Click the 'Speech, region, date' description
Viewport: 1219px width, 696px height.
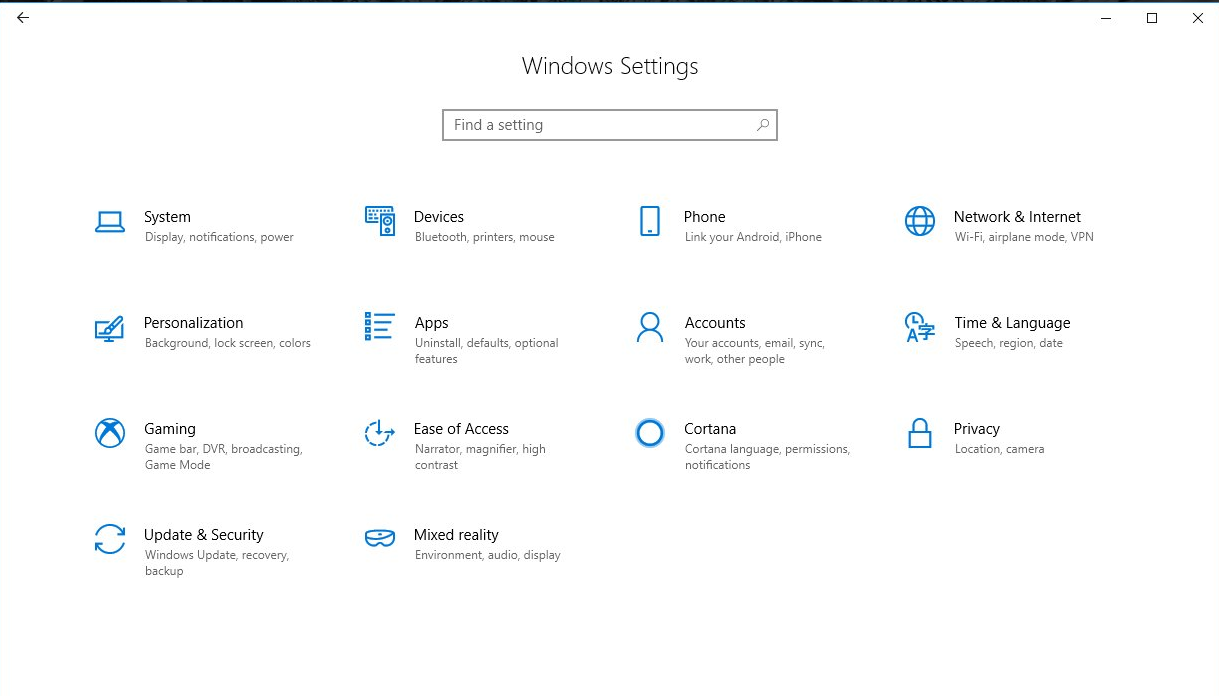click(x=1009, y=344)
